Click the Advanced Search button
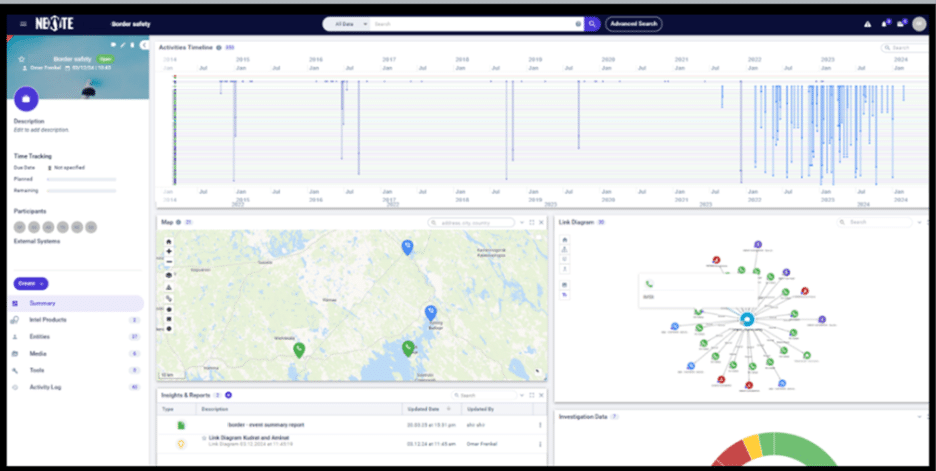Image resolution: width=936 pixels, height=471 pixels. coord(633,23)
